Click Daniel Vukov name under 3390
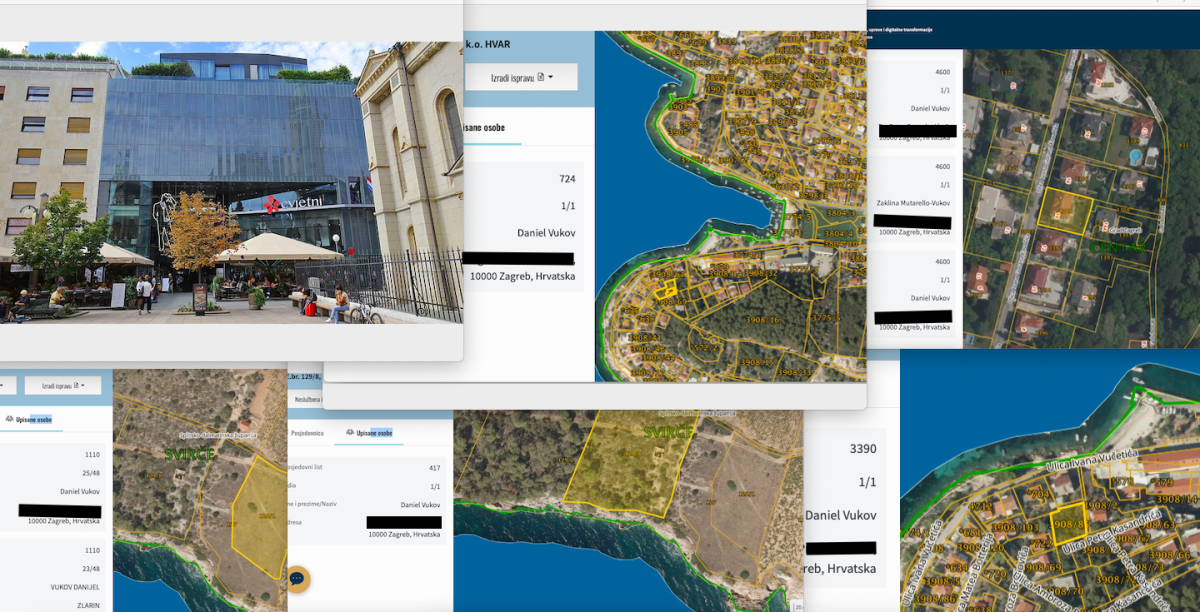The width and height of the screenshot is (1200, 612). pyautogui.click(x=841, y=515)
